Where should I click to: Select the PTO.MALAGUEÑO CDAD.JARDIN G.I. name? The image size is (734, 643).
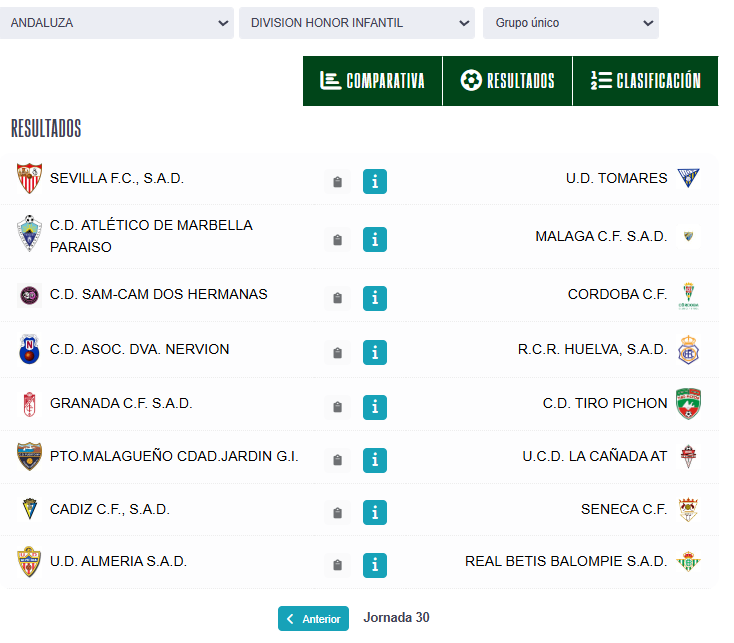click(174, 456)
